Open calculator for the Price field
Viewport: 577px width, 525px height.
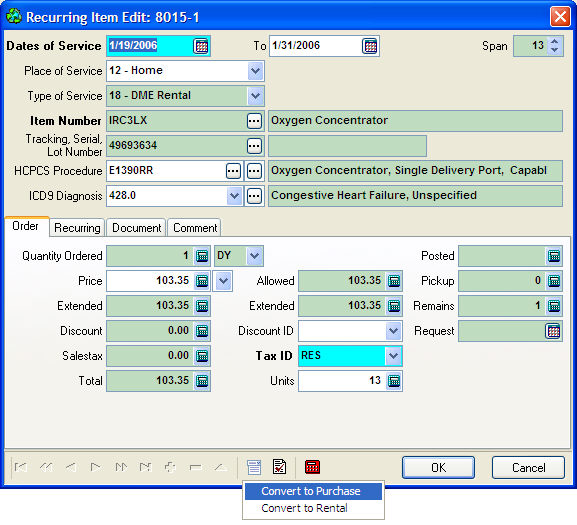coord(202,281)
